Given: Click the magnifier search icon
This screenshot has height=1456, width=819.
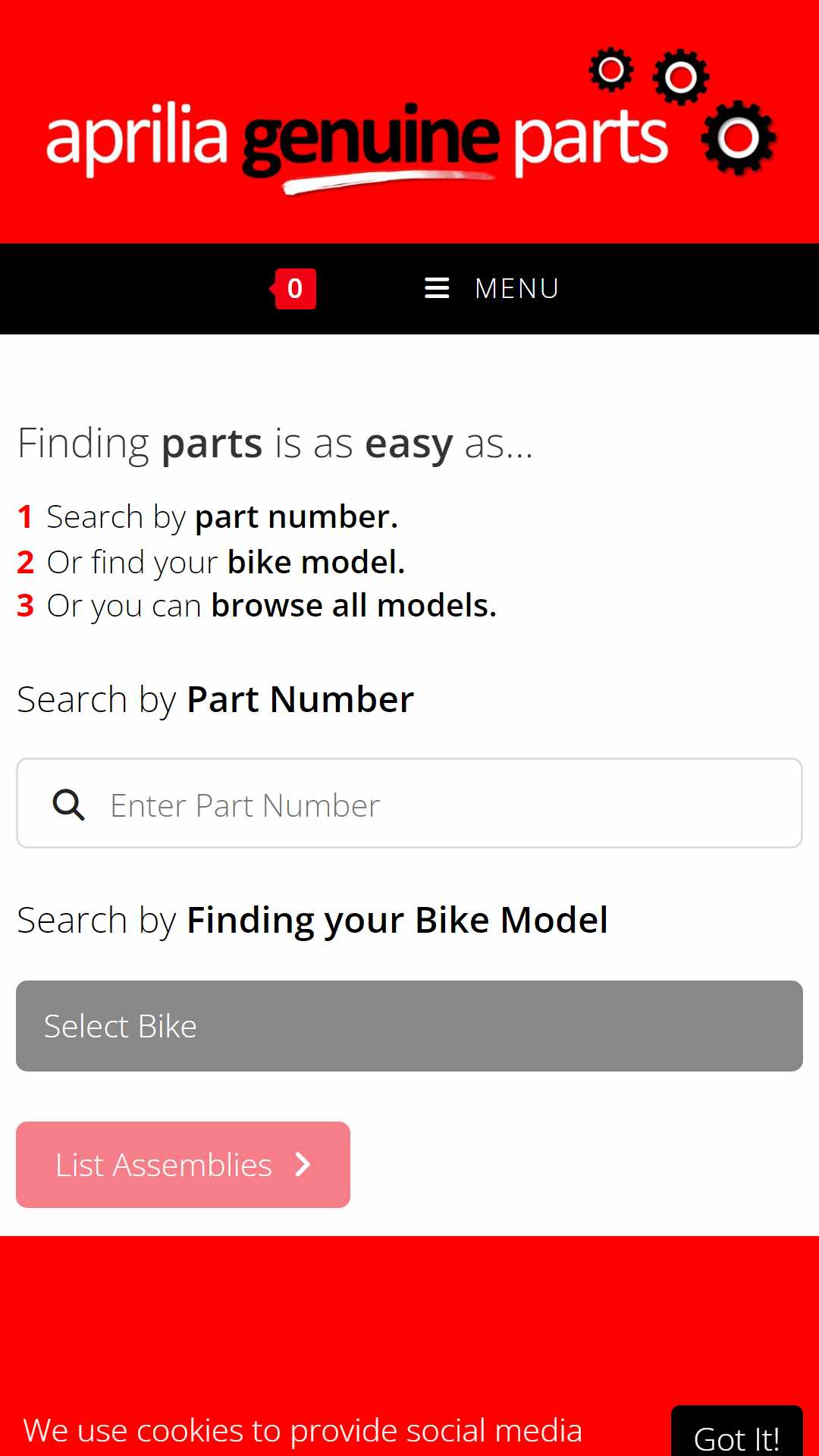Looking at the screenshot, I should tap(68, 804).
